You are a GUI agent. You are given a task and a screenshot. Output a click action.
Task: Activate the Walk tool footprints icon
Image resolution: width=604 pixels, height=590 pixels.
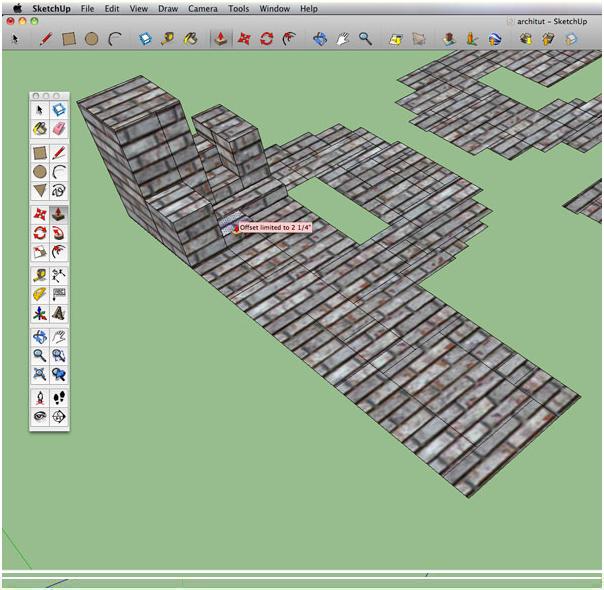click(x=59, y=397)
